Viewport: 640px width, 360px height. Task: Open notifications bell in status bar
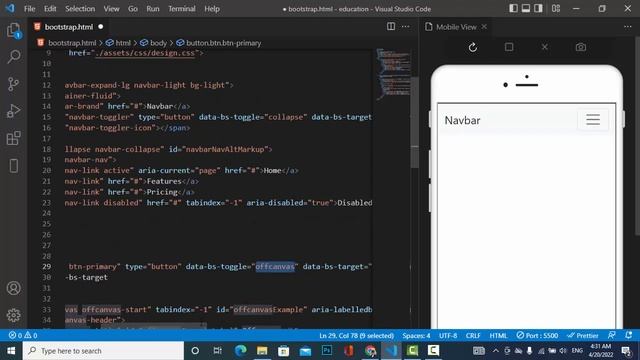[629, 335]
